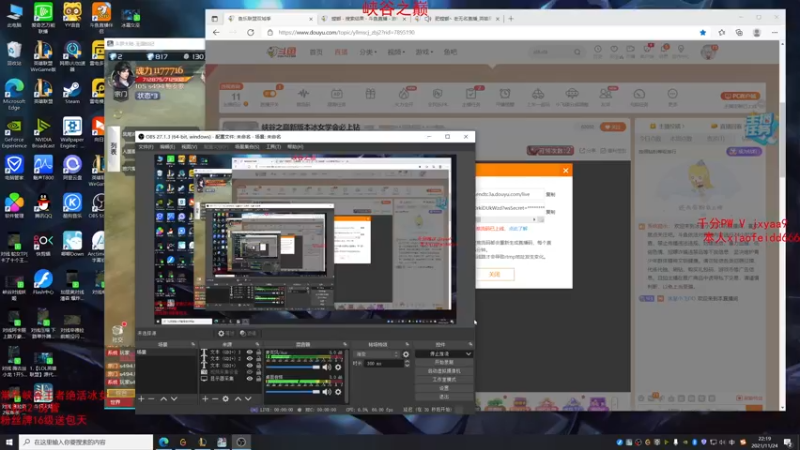Add a new source in OBS Sources dock

(x=205, y=398)
